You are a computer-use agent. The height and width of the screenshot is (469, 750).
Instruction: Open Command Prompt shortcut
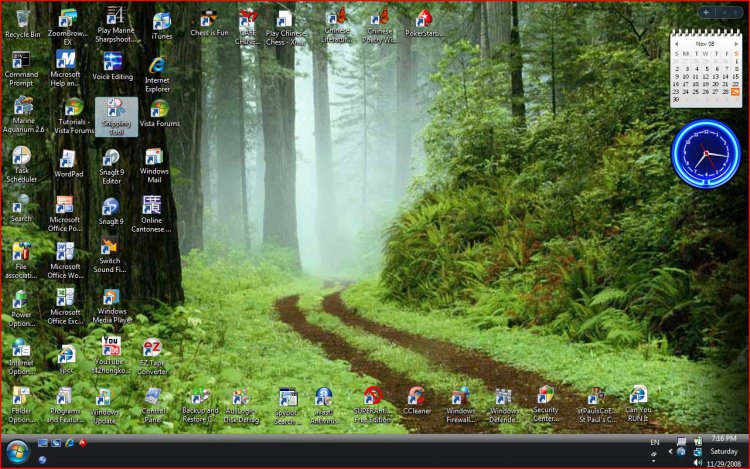coord(21,69)
